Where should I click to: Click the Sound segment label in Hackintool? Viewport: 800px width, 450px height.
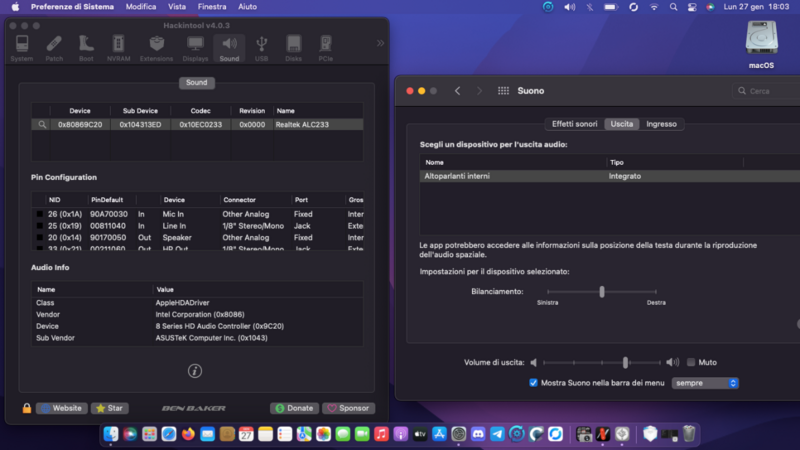coord(196,83)
